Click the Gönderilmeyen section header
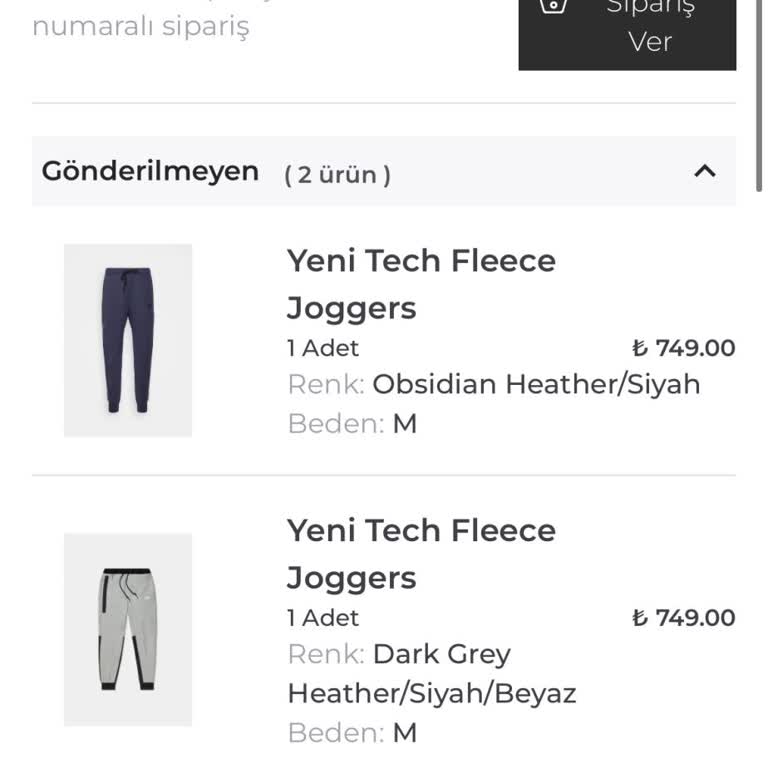 tap(384, 171)
